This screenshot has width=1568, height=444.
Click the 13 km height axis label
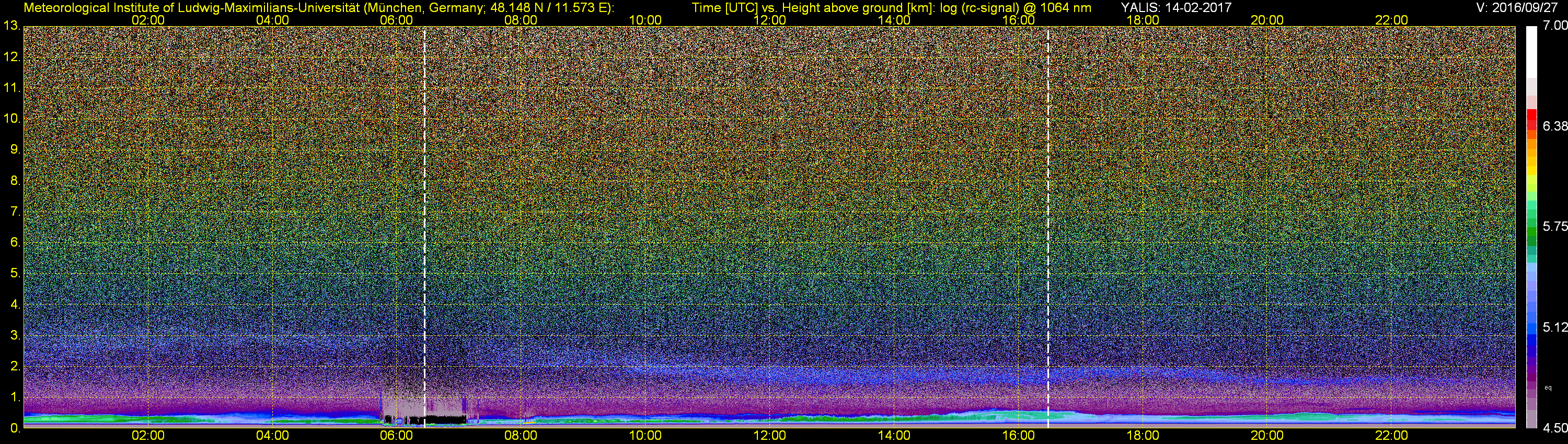click(11, 26)
